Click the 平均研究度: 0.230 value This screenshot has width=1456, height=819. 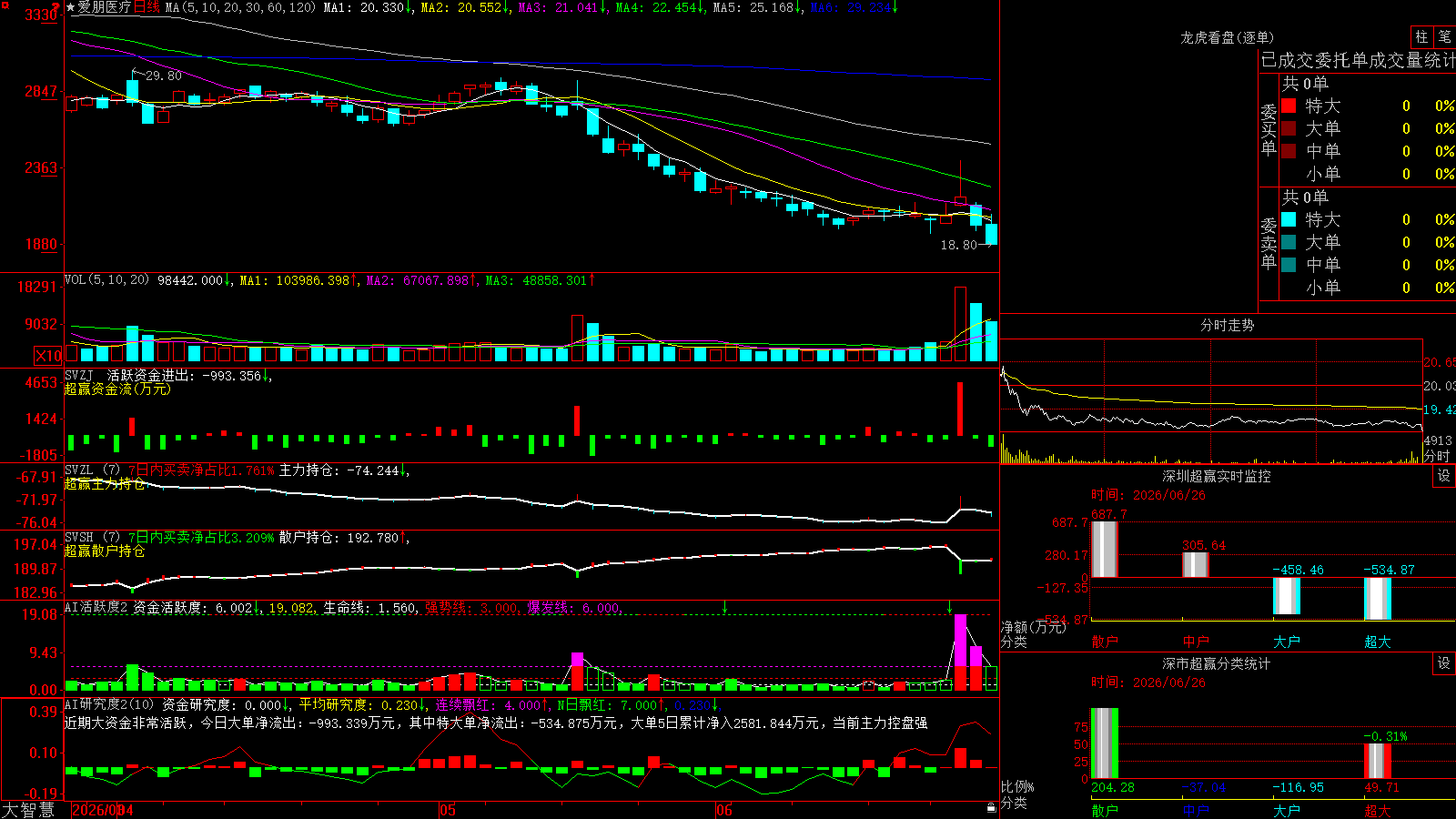pyautogui.click(x=362, y=704)
